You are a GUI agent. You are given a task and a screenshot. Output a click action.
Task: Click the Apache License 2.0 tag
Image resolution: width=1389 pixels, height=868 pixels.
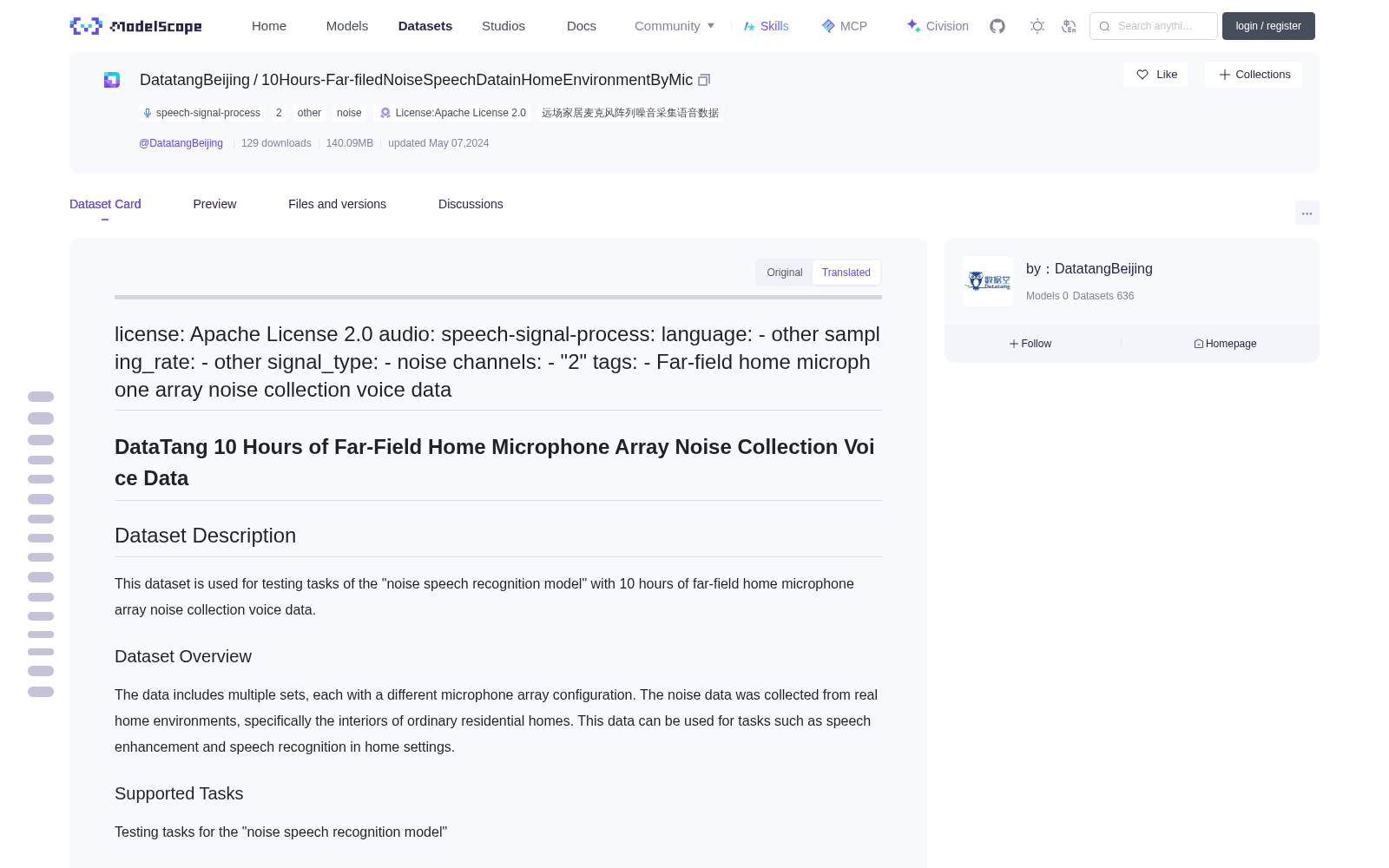(453, 113)
